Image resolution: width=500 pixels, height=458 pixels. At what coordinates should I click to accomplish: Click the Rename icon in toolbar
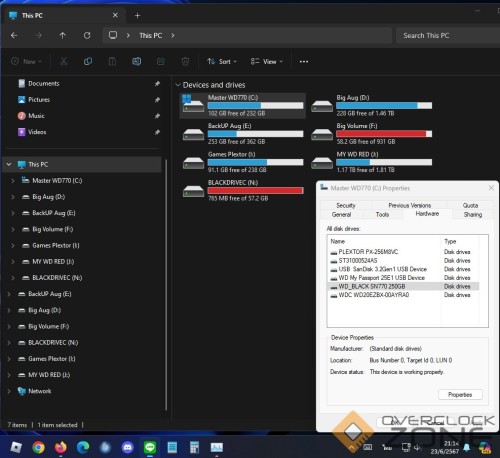pos(136,62)
